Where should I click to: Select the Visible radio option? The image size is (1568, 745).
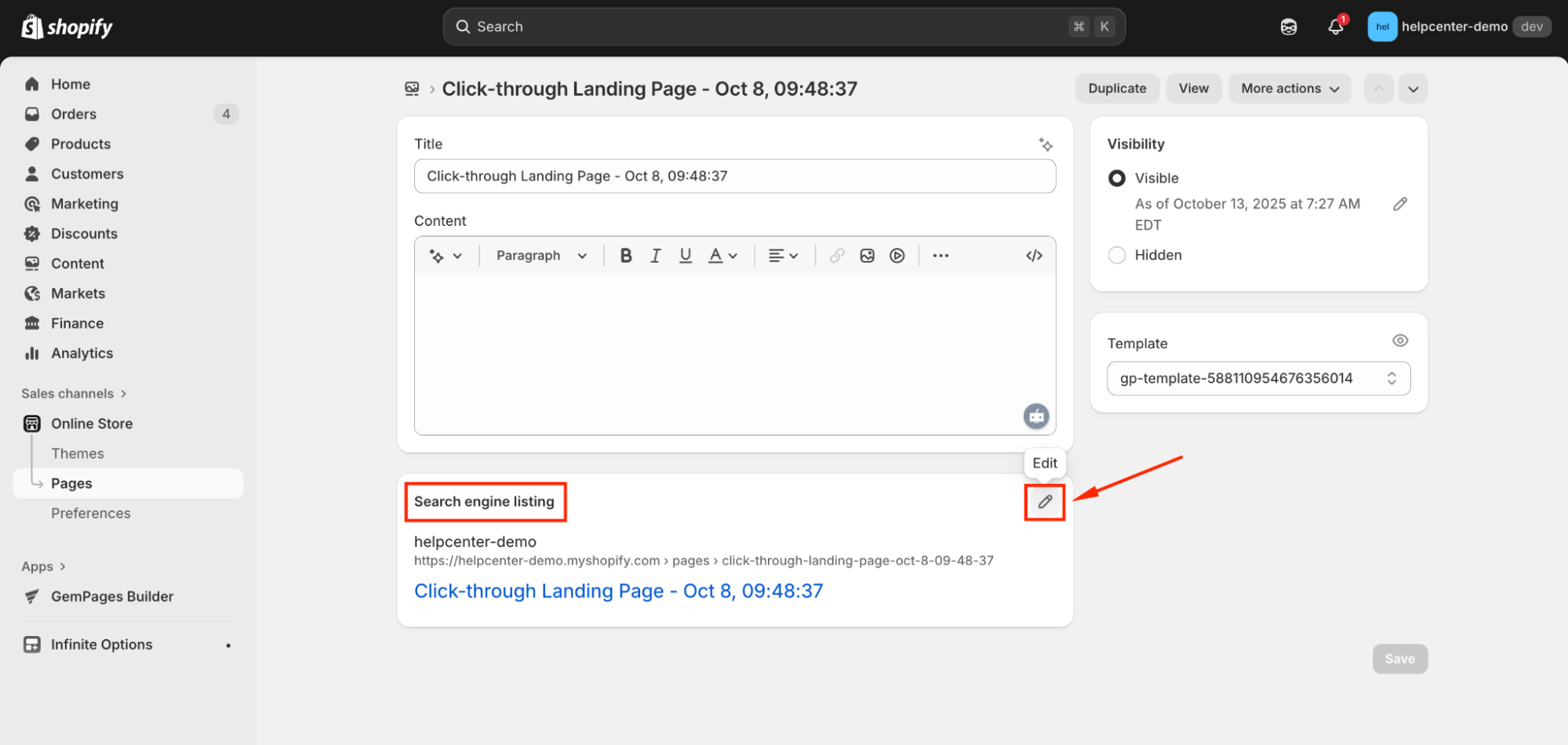point(1116,179)
